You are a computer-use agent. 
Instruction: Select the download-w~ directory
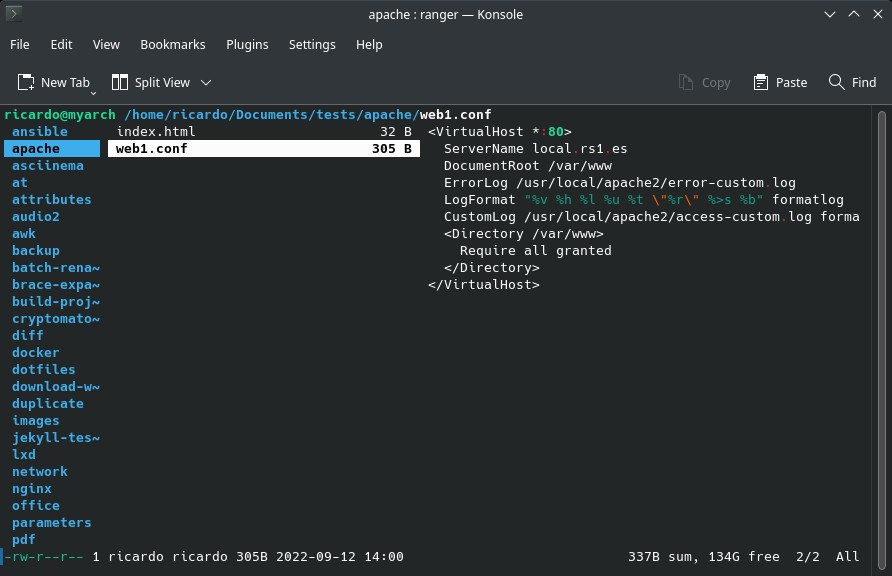[x=56, y=387]
